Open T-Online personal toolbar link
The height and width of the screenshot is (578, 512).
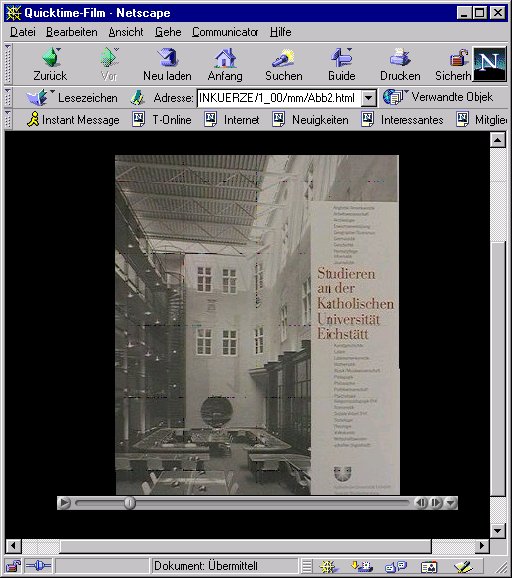pyautogui.click(x=161, y=119)
